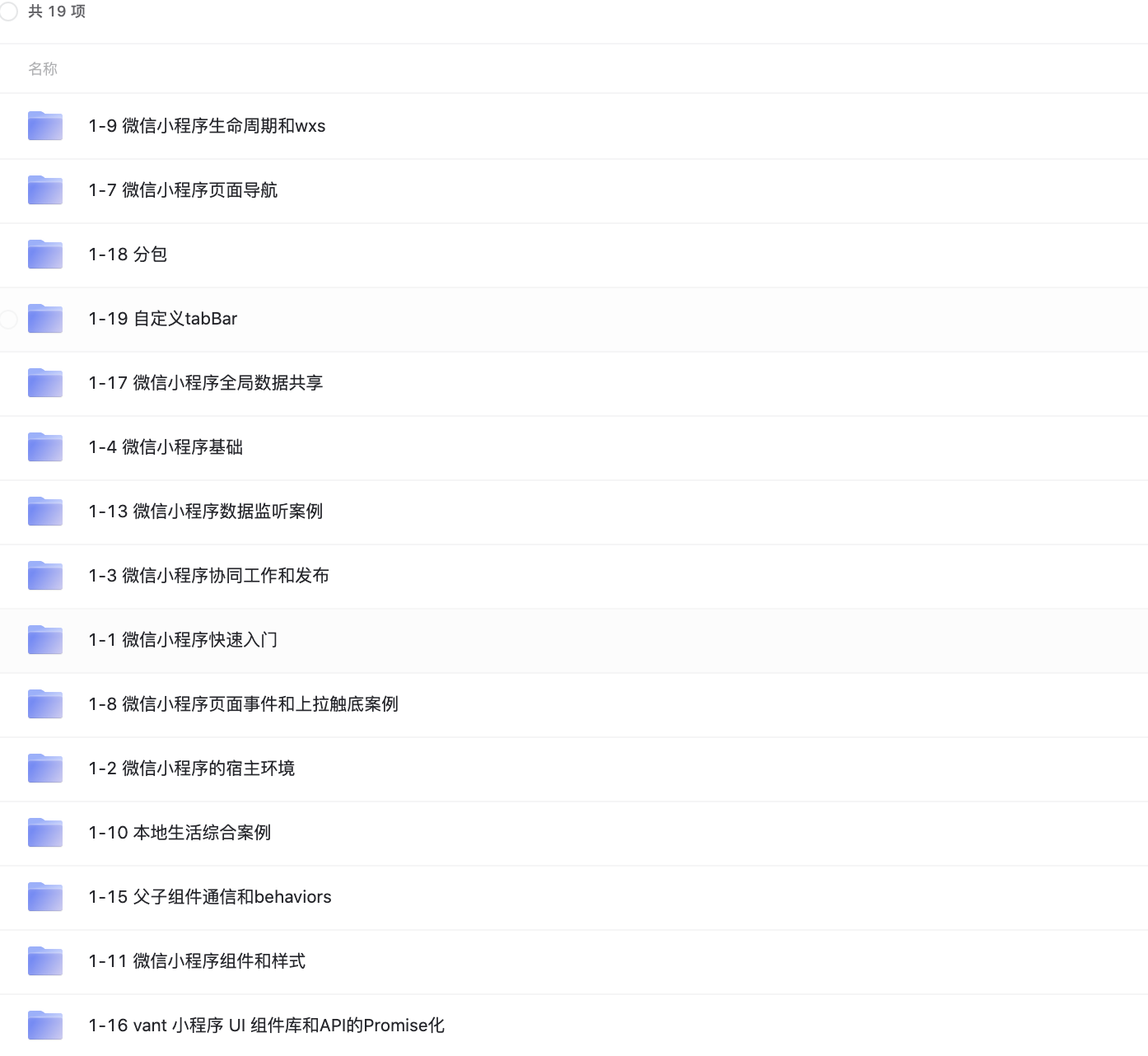This screenshot has height=1056, width=1148.
Task: Select 1-16 vant 小程序 UI 组件库和API的Promise化 text
Action: pos(267,1026)
